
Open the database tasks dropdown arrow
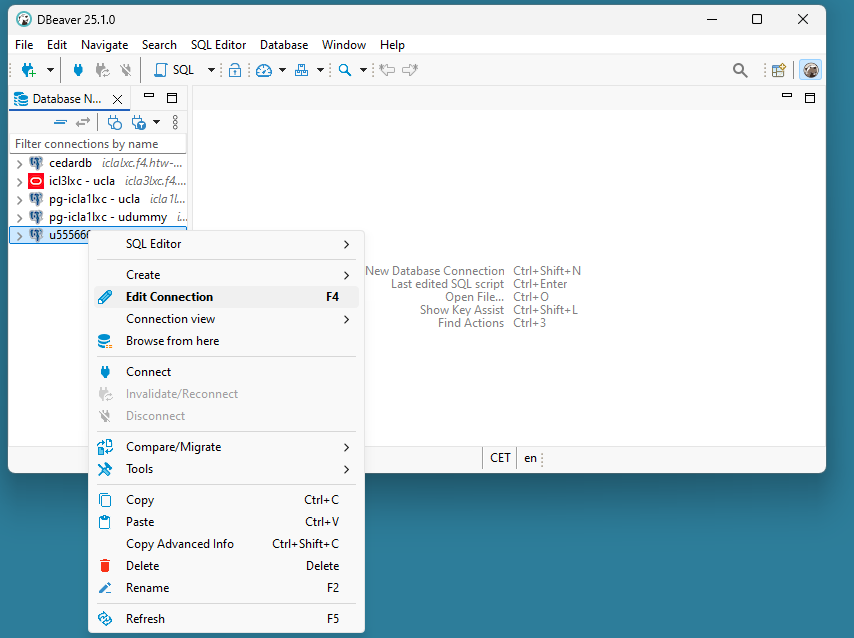click(x=320, y=70)
